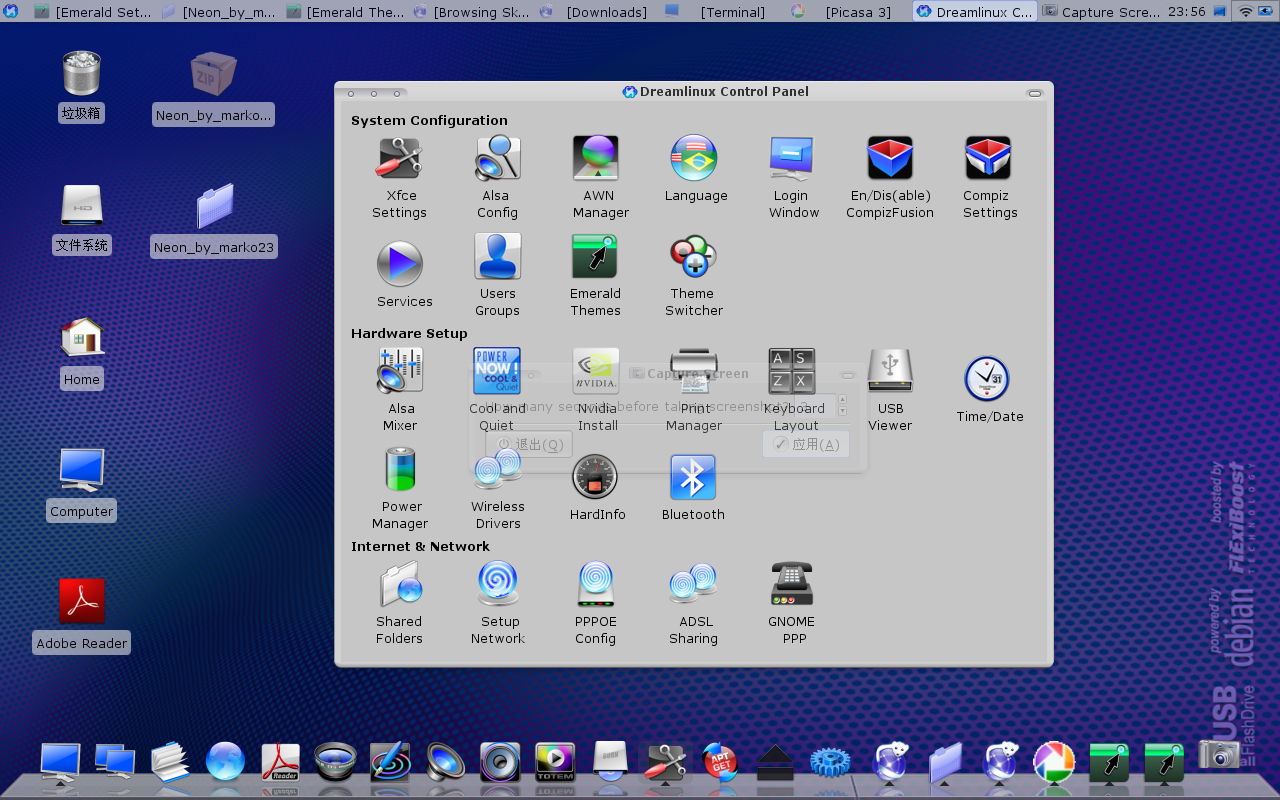
Task: Switch to the Browsing Sk... taskbar window
Action: point(471,12)
